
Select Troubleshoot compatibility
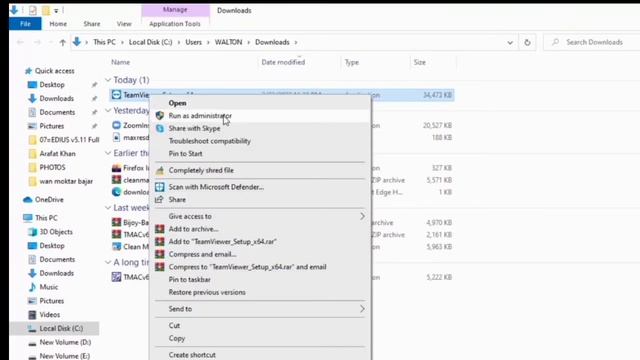210,141
